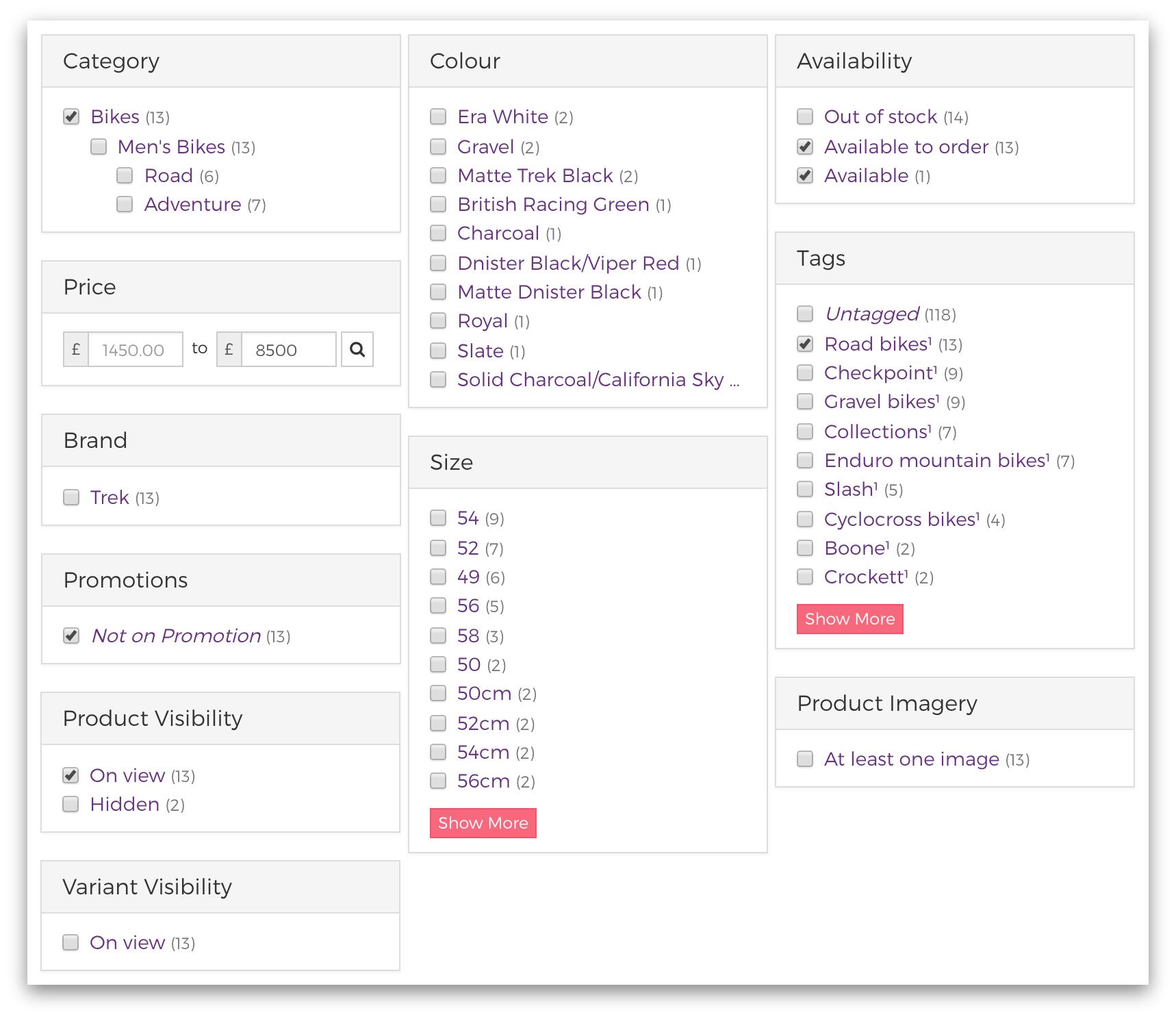Click Show More under Size
The image size is (1176, 1019).
pyautogui.click(x=483, y=822)
